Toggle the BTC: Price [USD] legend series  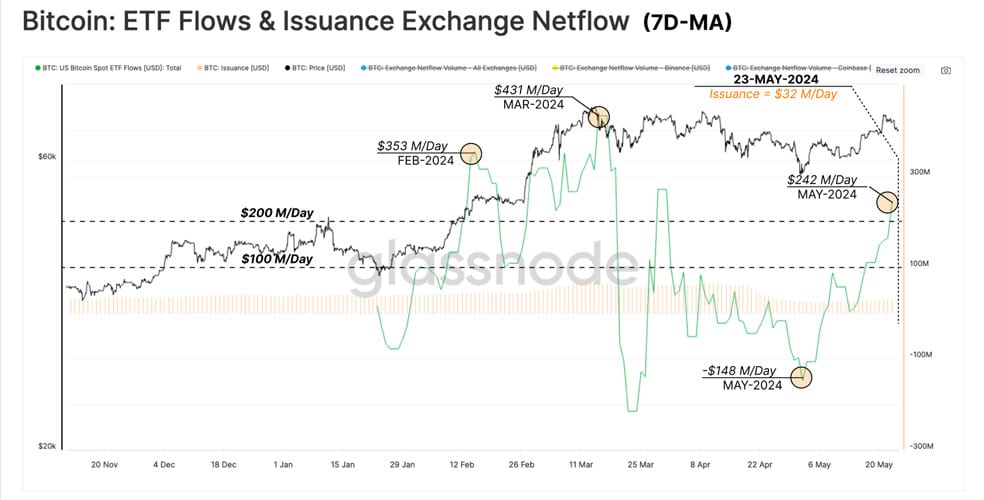(314, 68)
